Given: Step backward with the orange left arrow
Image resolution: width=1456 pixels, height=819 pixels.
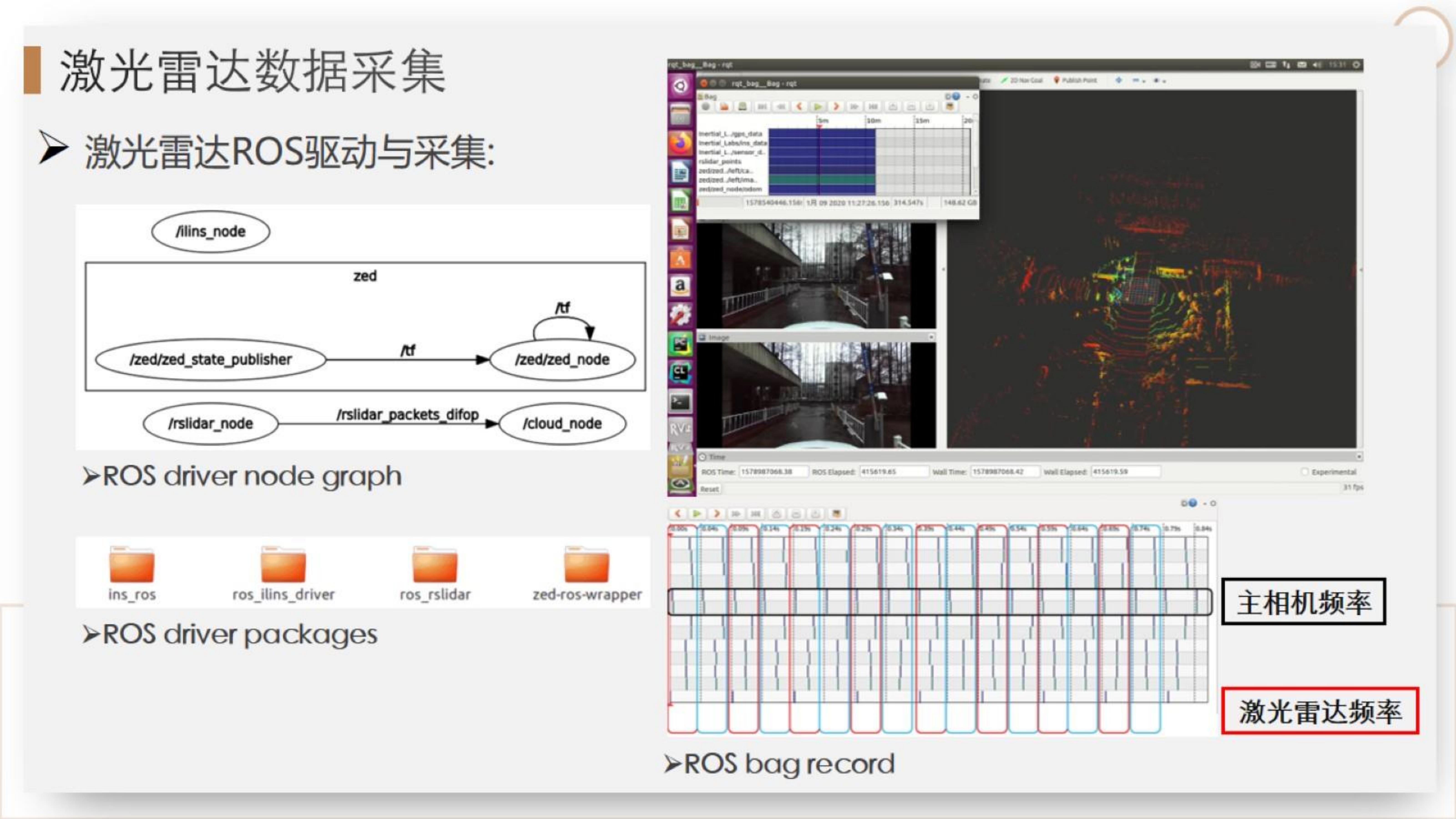Looking at the screenshot, I should (799, 107).
